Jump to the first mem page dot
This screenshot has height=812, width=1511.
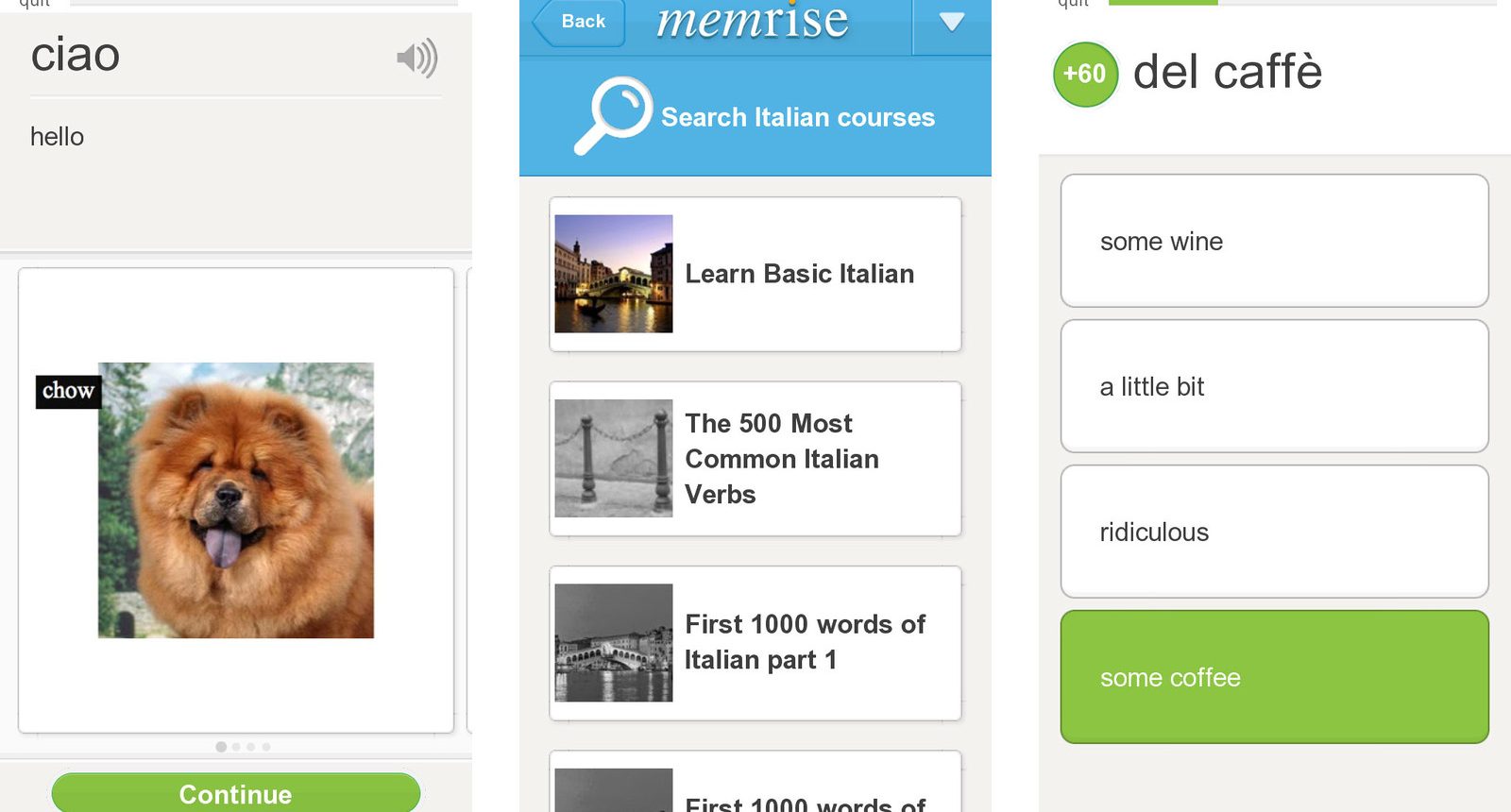pos(221,747)
